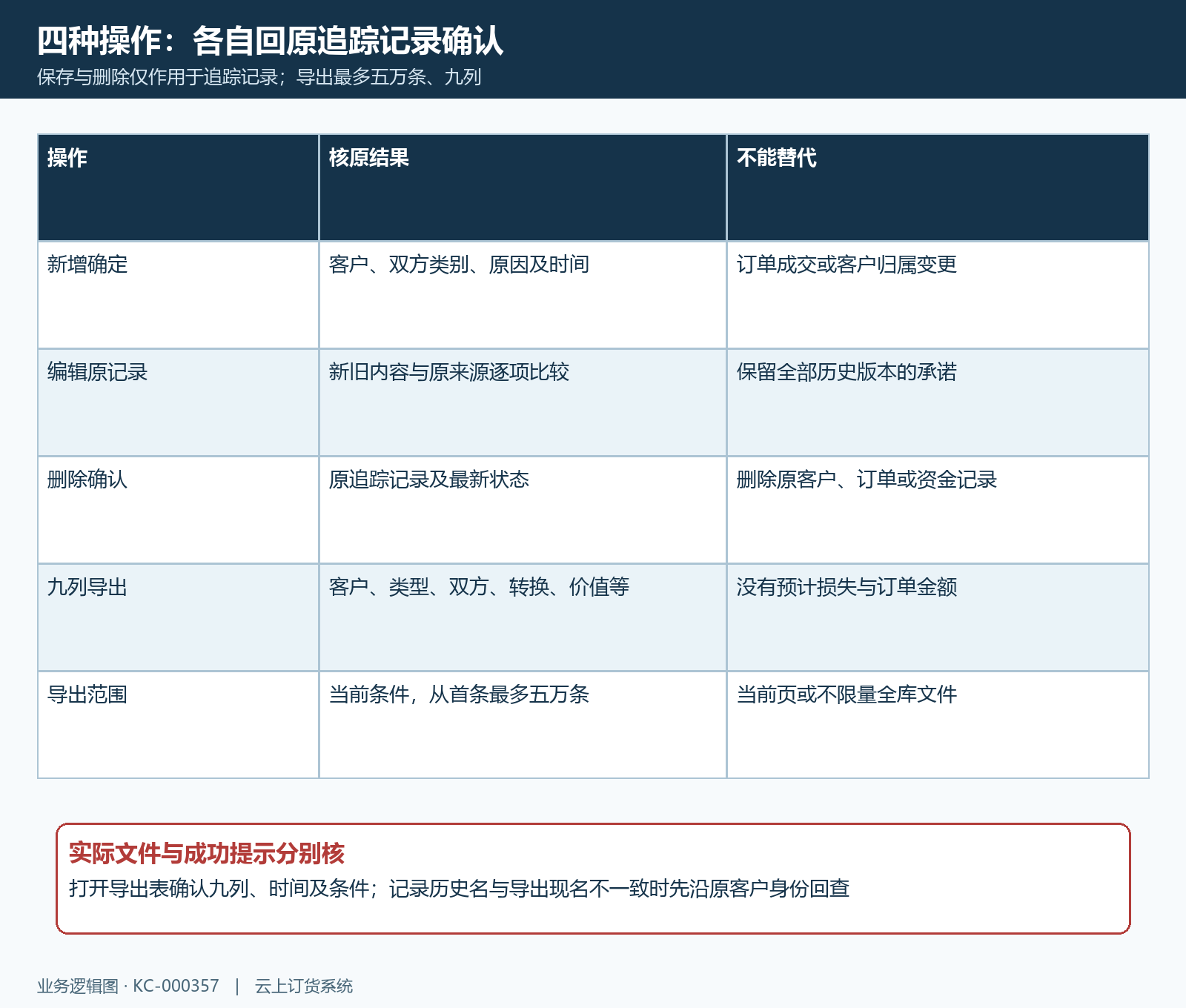
Task: Click the red heading 实际文件与成功提示分别核
Action: (207, 853)
